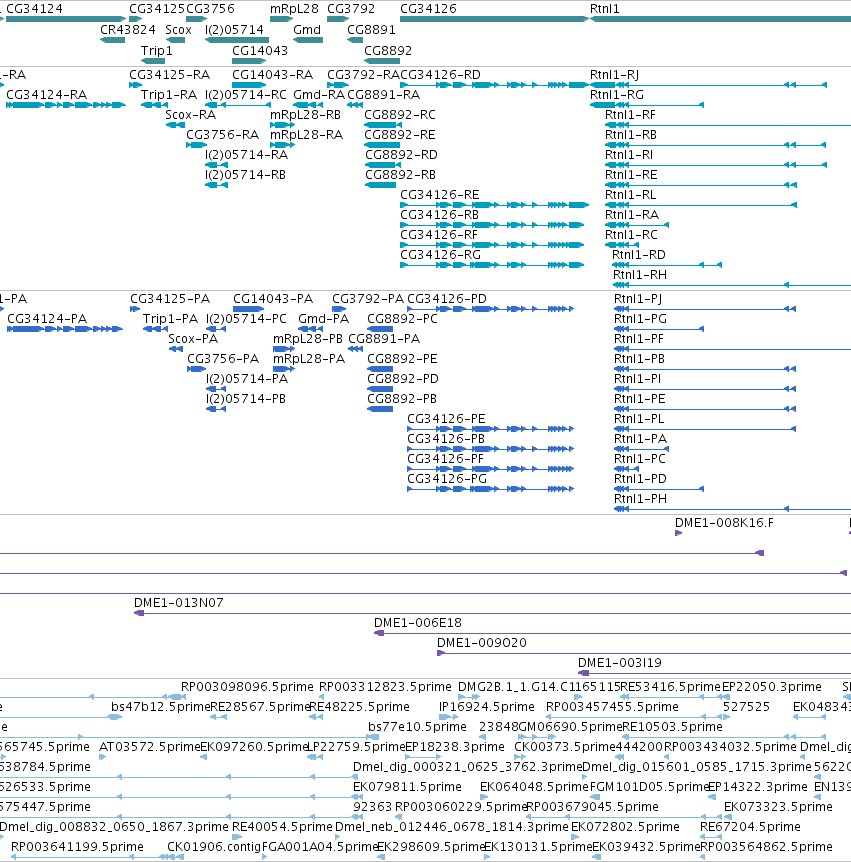
Task: Select the Rtnl1-RD transcript label
Action: pos(639,255)
